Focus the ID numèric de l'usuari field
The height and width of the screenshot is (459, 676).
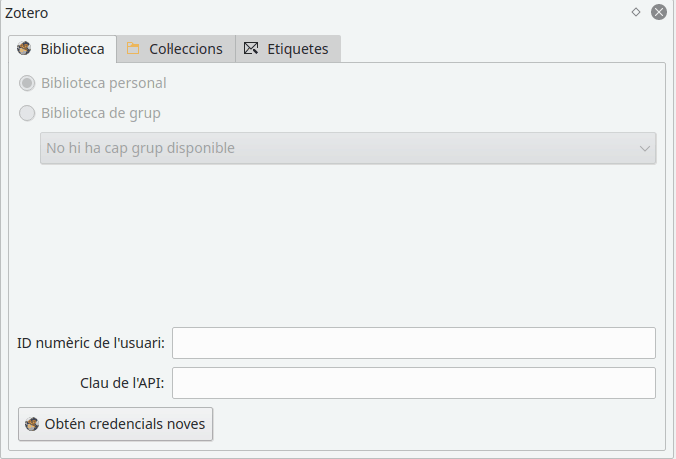[x=414, y=343]
